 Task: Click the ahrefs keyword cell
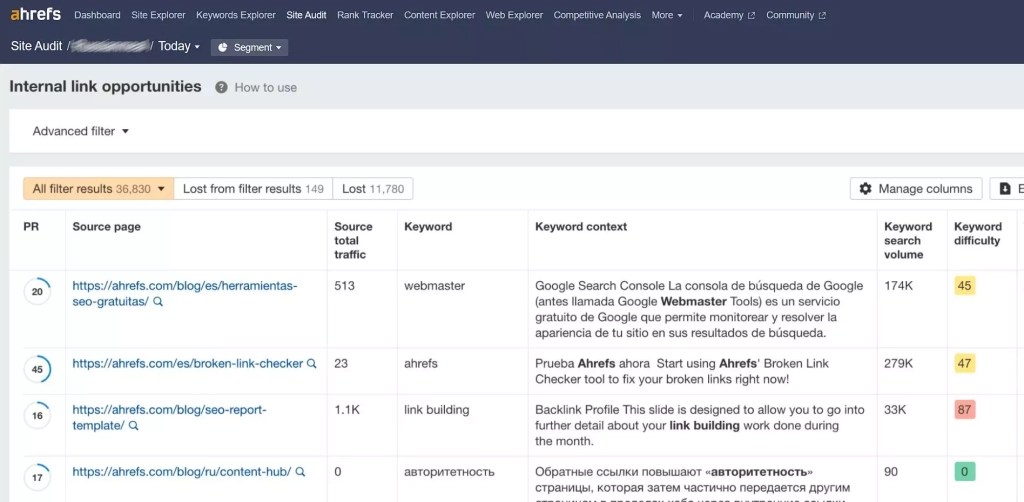pyautogui.click(x=420, y=364)
